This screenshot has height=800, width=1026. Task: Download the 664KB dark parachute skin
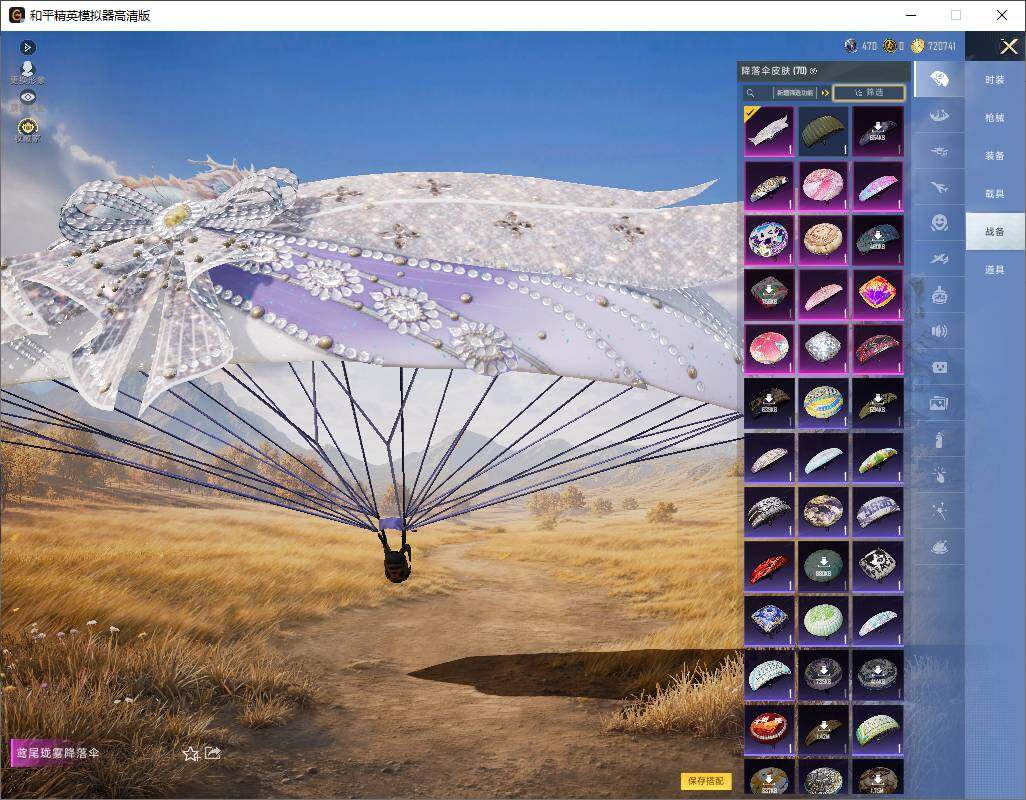click(877, 131)
